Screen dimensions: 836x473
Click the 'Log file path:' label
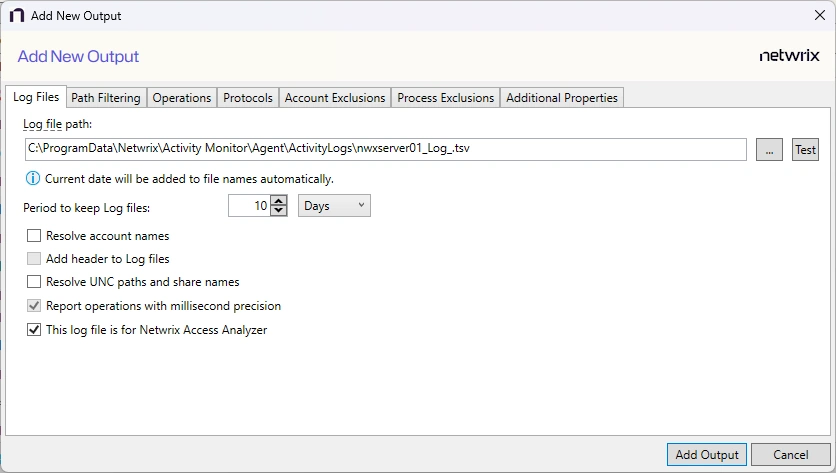pos(58,124)
